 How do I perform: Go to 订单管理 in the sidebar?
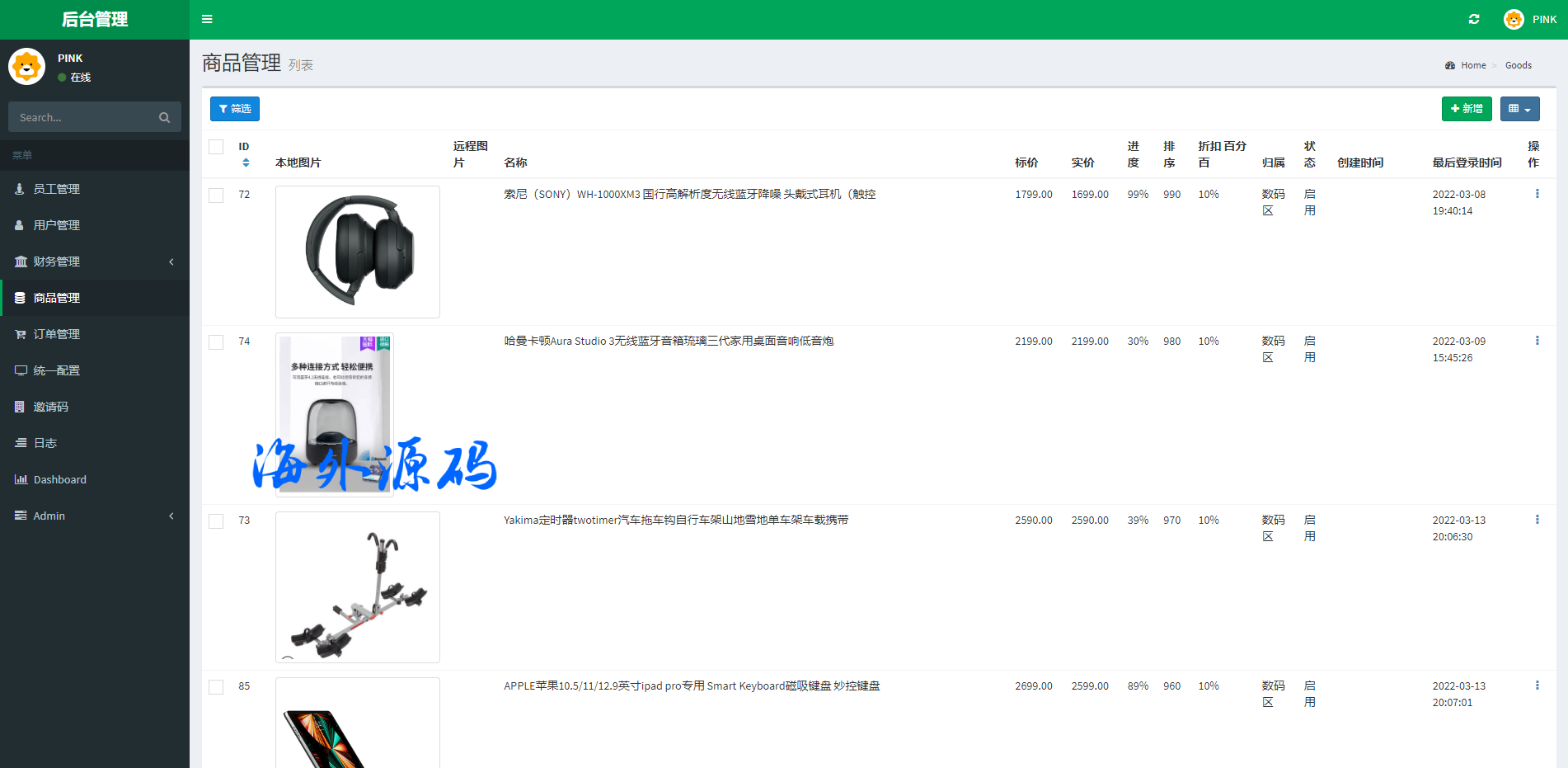tap(57, 334)
